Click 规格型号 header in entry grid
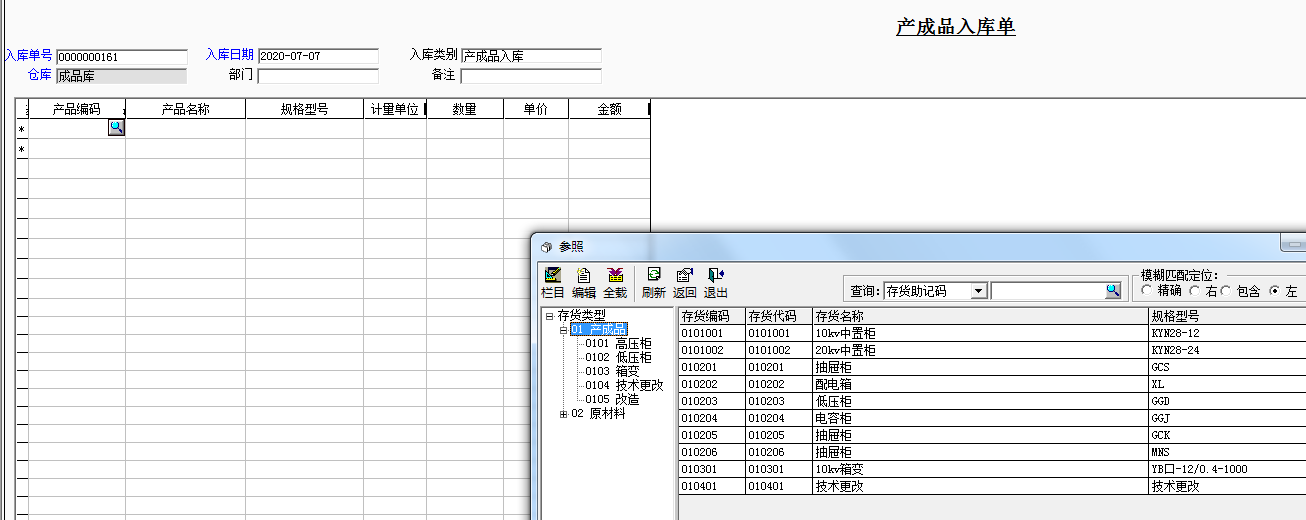The width and height of the screenshot is (1306, 520). click(304, 109)
